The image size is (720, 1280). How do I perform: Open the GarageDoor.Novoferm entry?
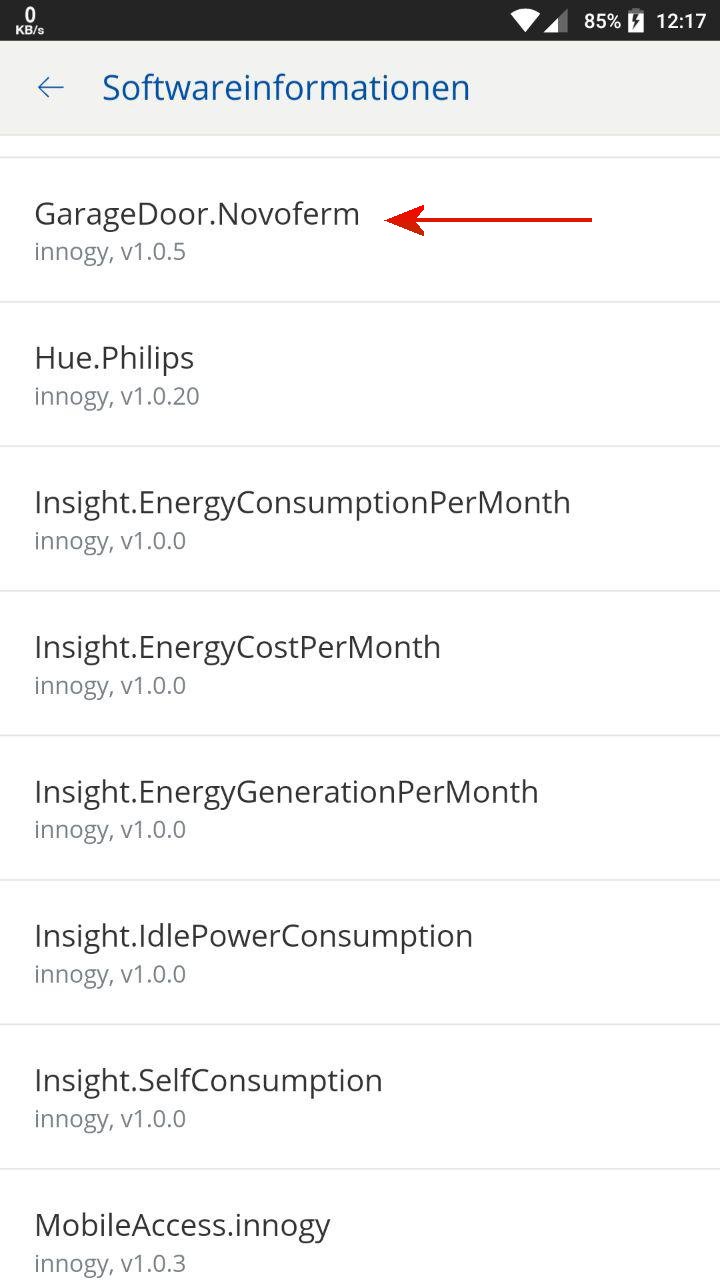tap(197, 214)
